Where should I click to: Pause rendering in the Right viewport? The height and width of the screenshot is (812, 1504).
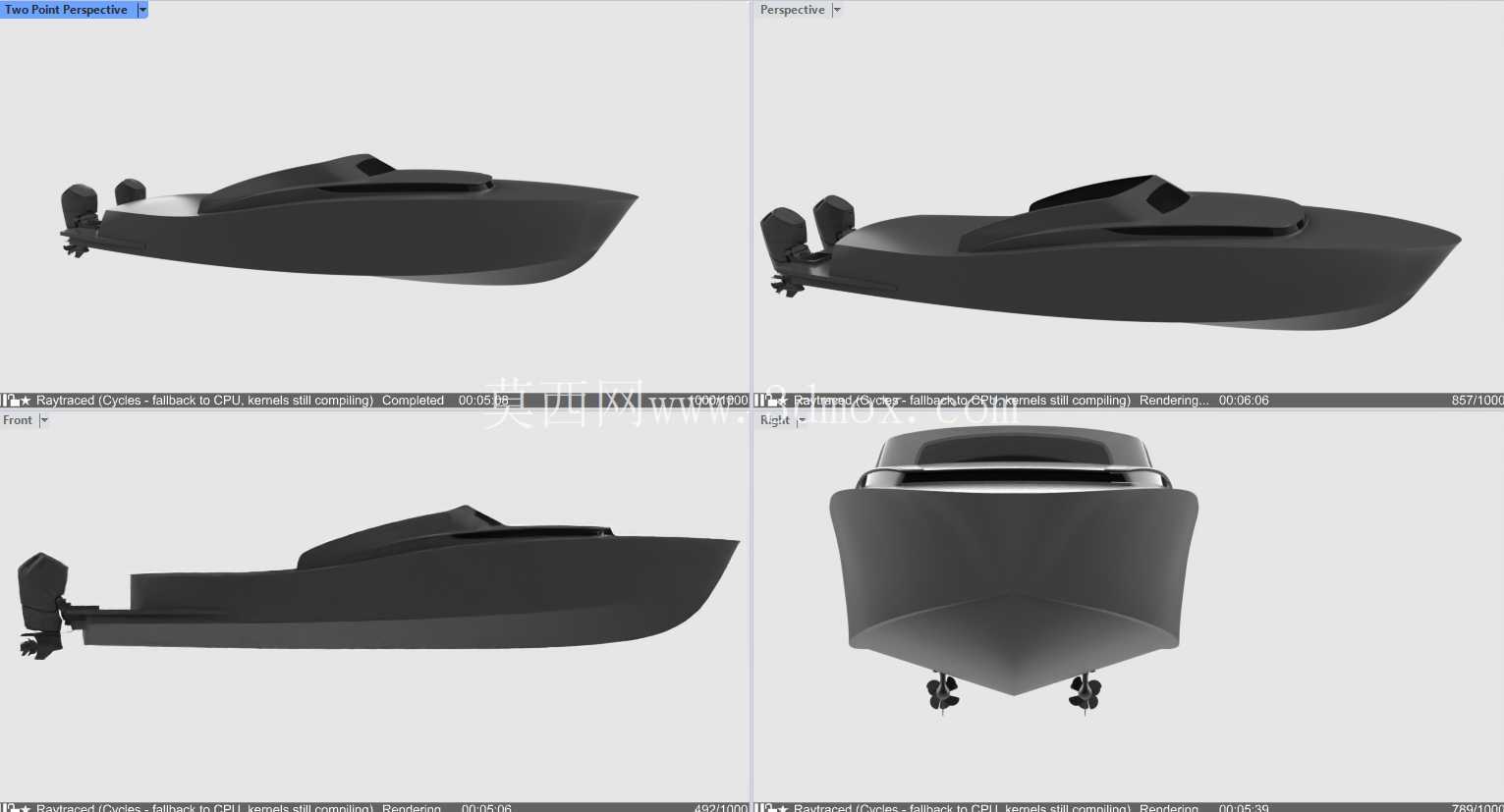pos(759,808)
